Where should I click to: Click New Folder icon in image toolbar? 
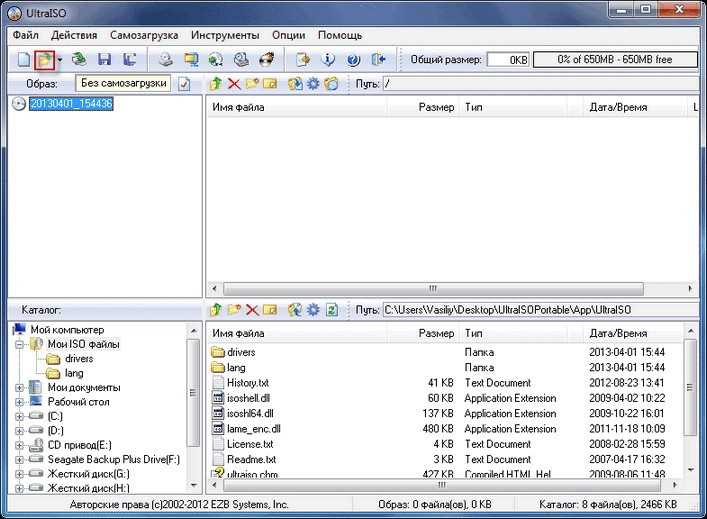[252, 83]
